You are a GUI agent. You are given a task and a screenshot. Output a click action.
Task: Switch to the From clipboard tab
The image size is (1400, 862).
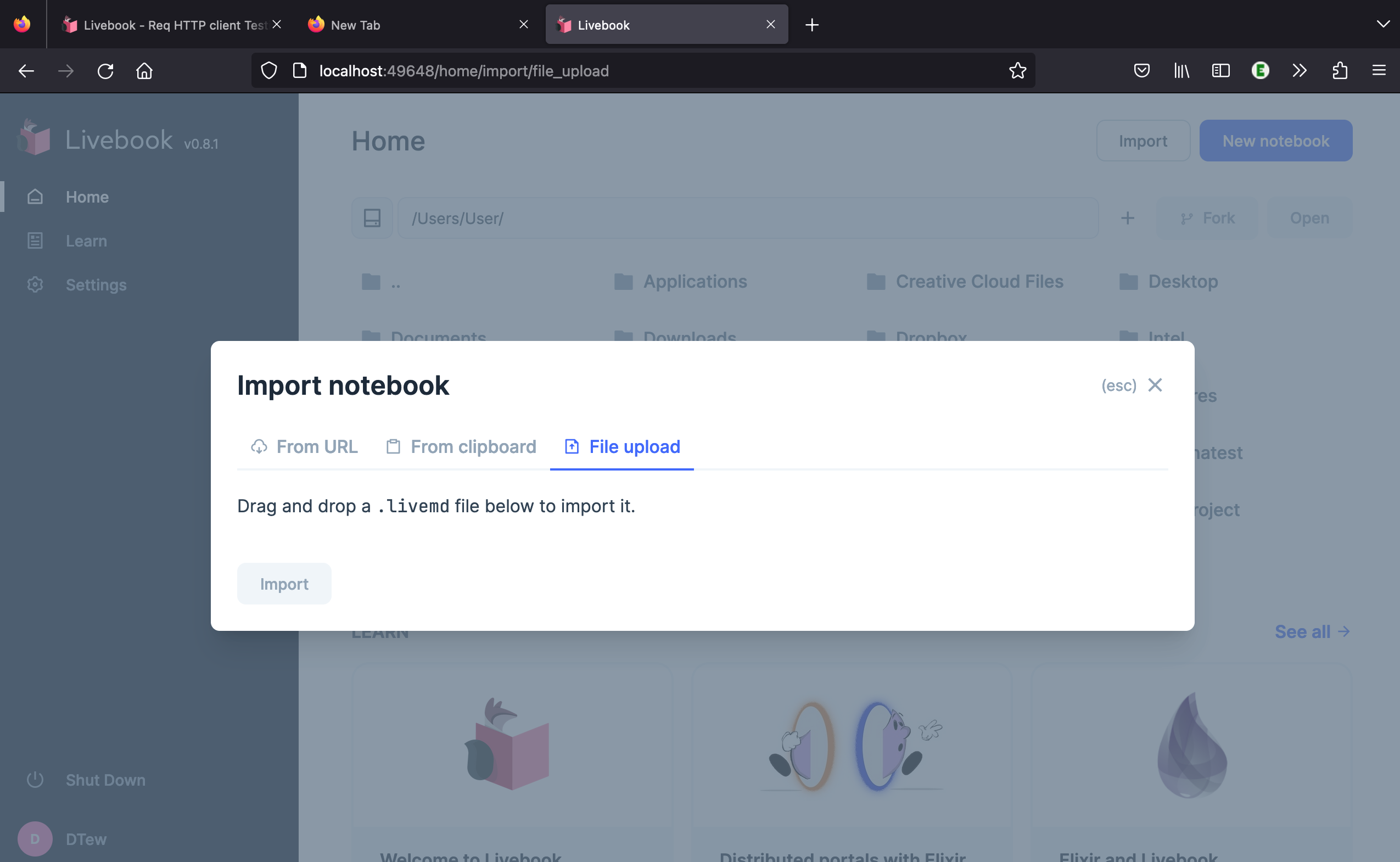(473, 446)
